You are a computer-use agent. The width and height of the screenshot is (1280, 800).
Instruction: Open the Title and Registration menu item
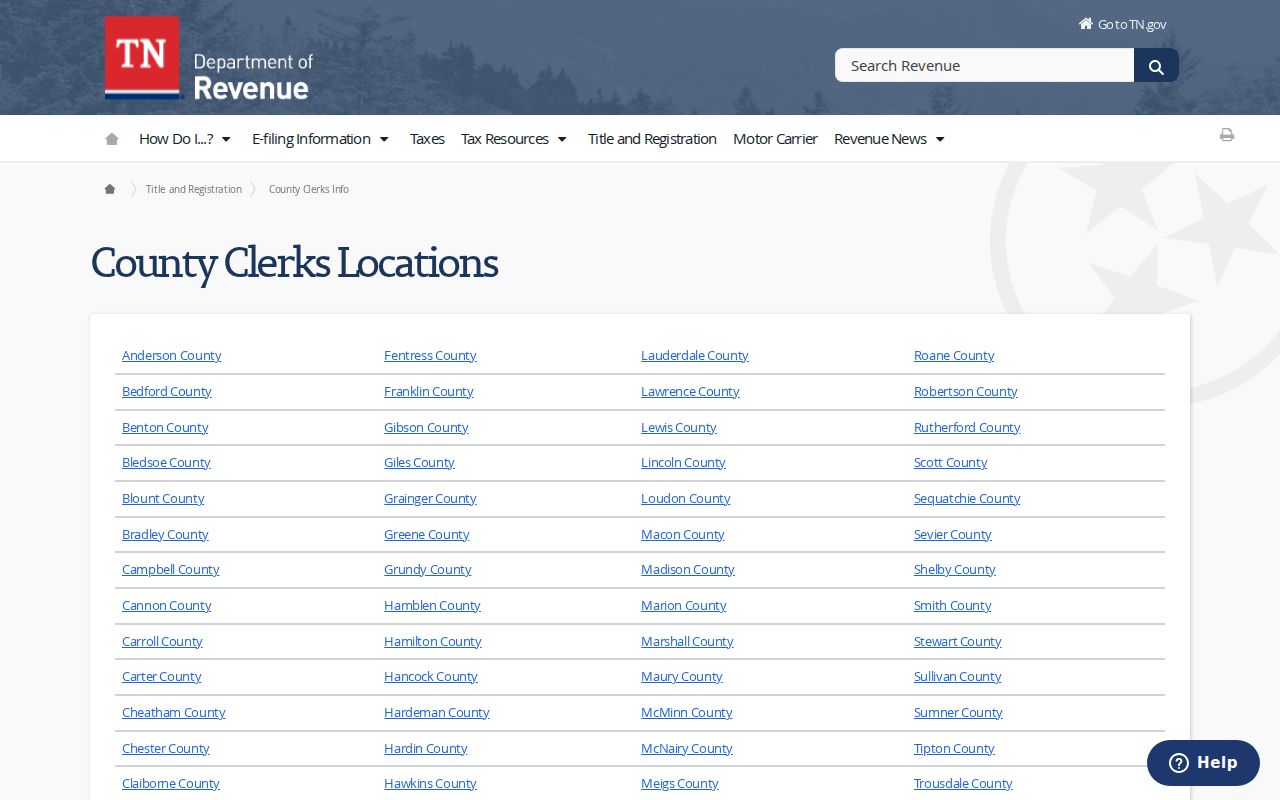click(652, 139)
